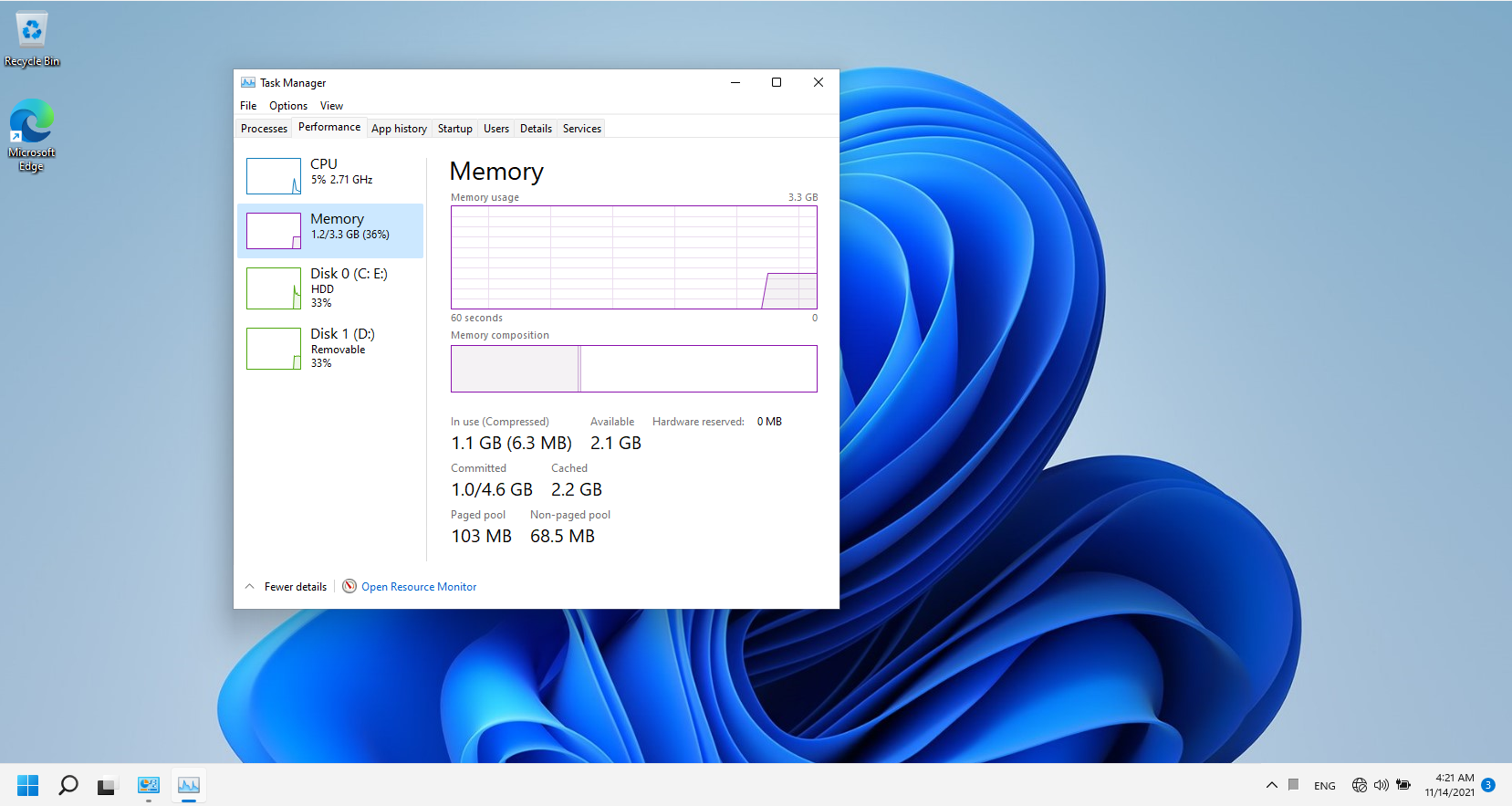Click the clock and date in taskbar

(1449, 785)
